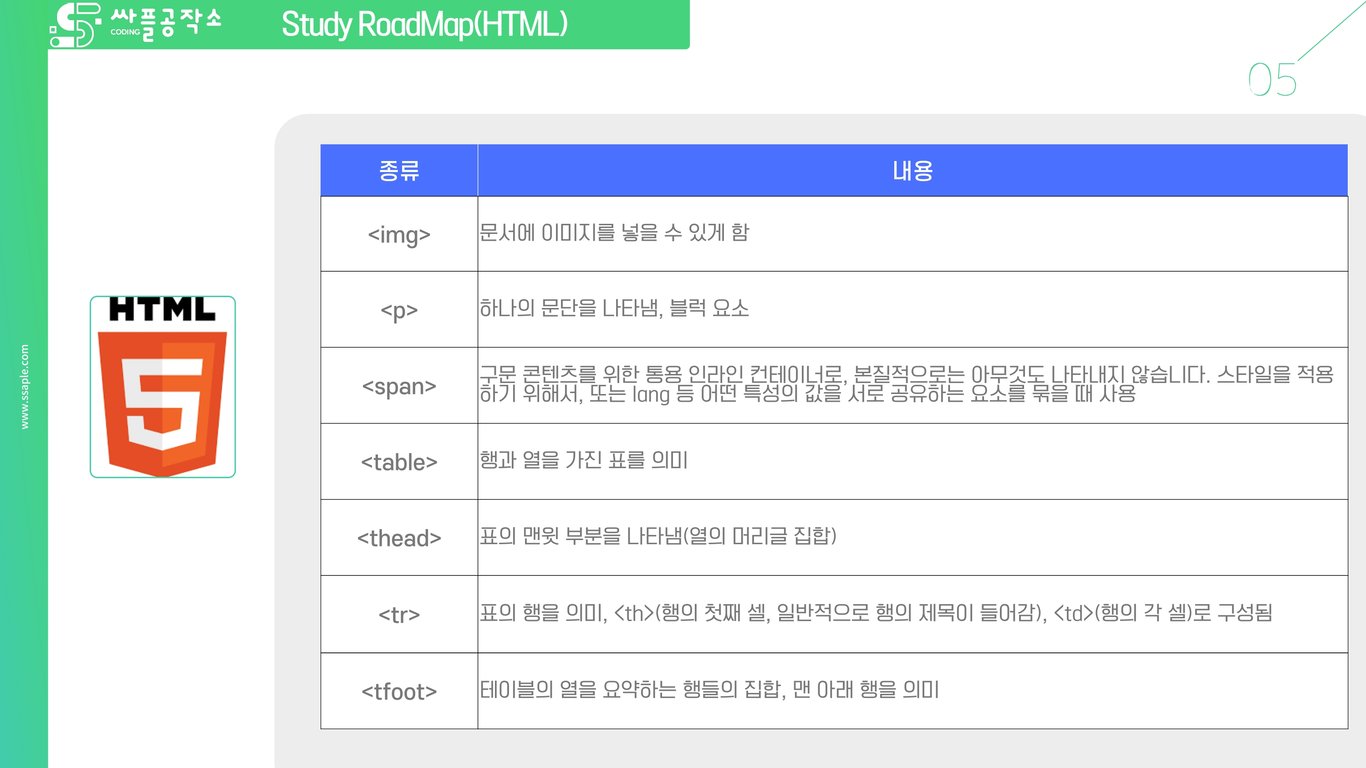The width and height of the screenshot is (1366, 768).
Task: Select the <img> tag cell
Action: pos(398,233)
